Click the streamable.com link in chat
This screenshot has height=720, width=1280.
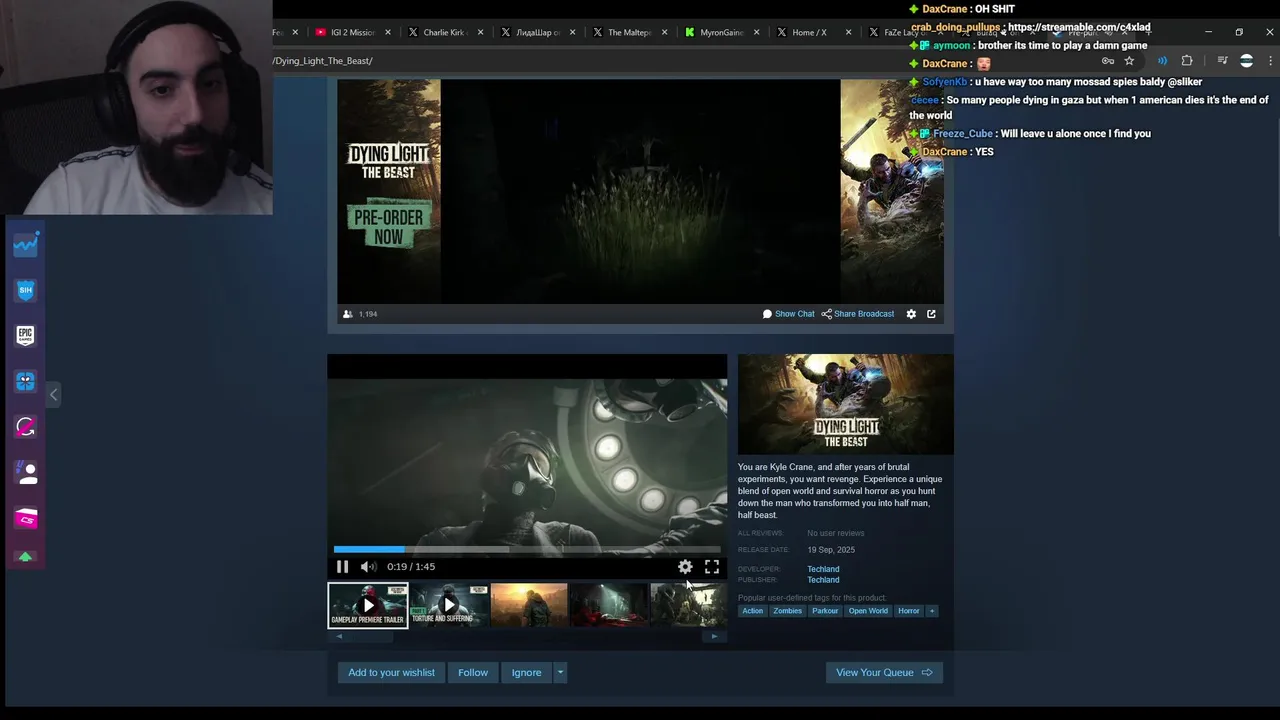(x=1079, y=28)
